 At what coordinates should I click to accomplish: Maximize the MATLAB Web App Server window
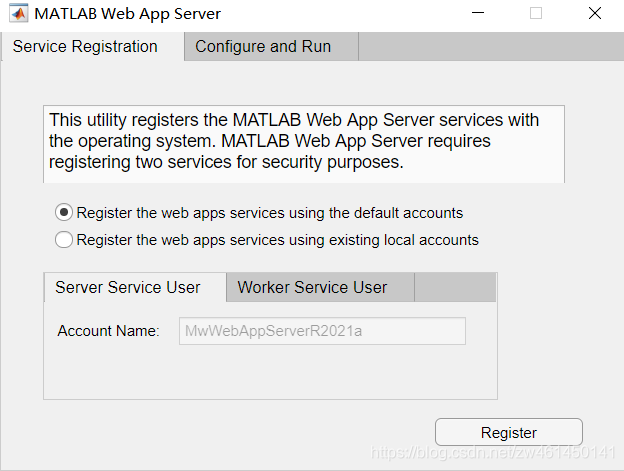[536, 14]
